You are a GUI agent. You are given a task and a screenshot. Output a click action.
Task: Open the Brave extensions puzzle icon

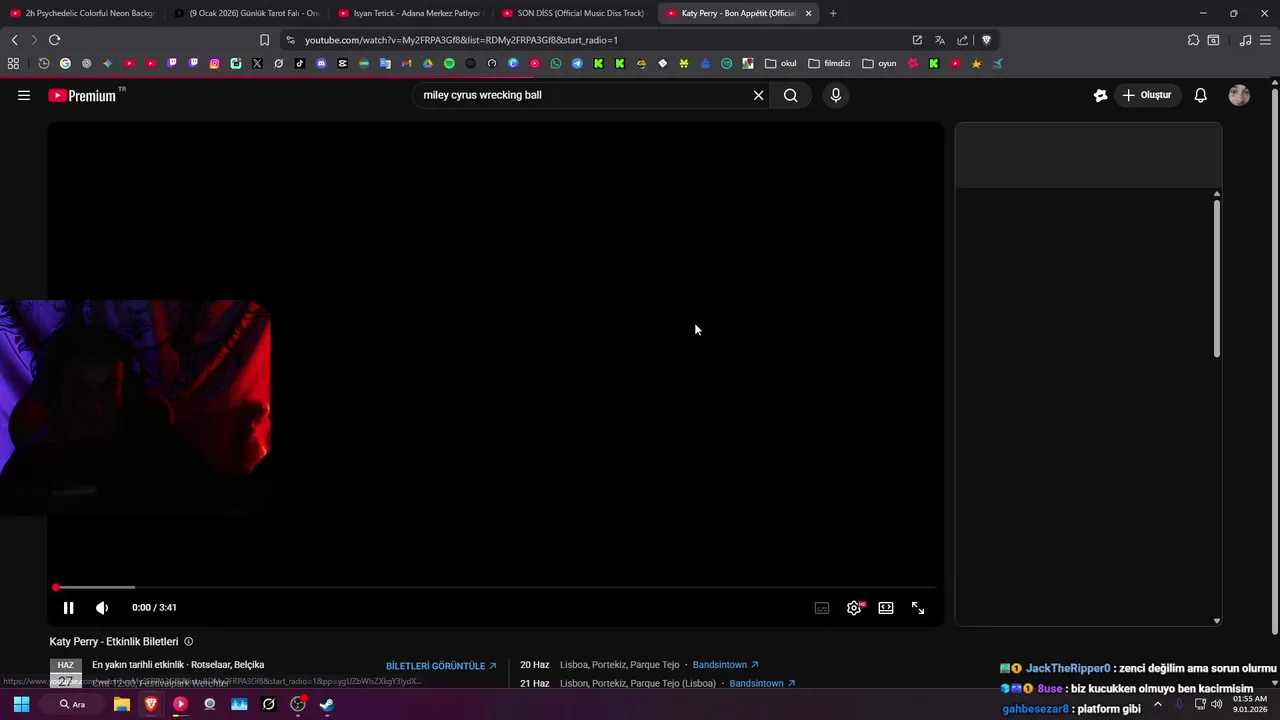[1193, 40]
